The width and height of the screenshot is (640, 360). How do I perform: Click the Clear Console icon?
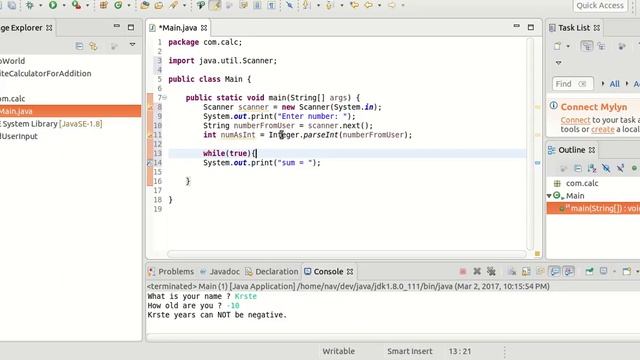point(512,271)
